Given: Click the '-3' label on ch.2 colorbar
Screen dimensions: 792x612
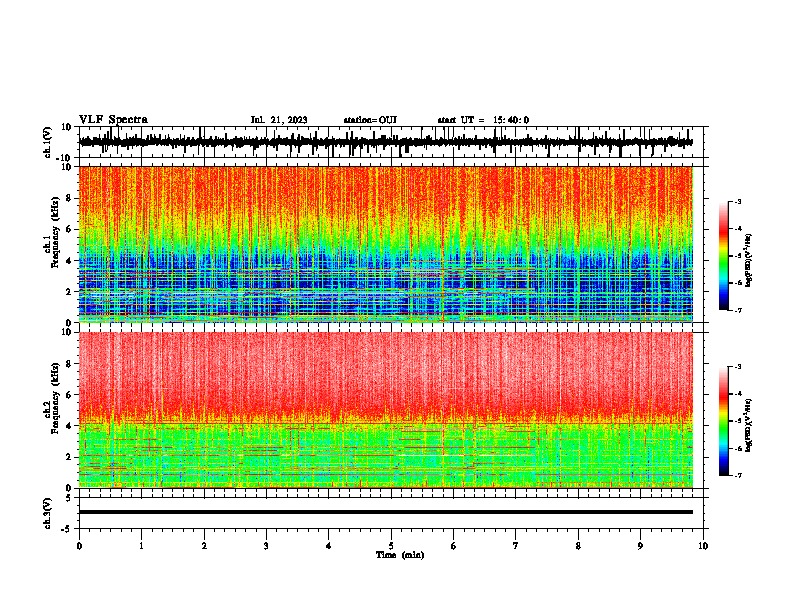Looking at the screenshot, I should (x=737, y=367).
